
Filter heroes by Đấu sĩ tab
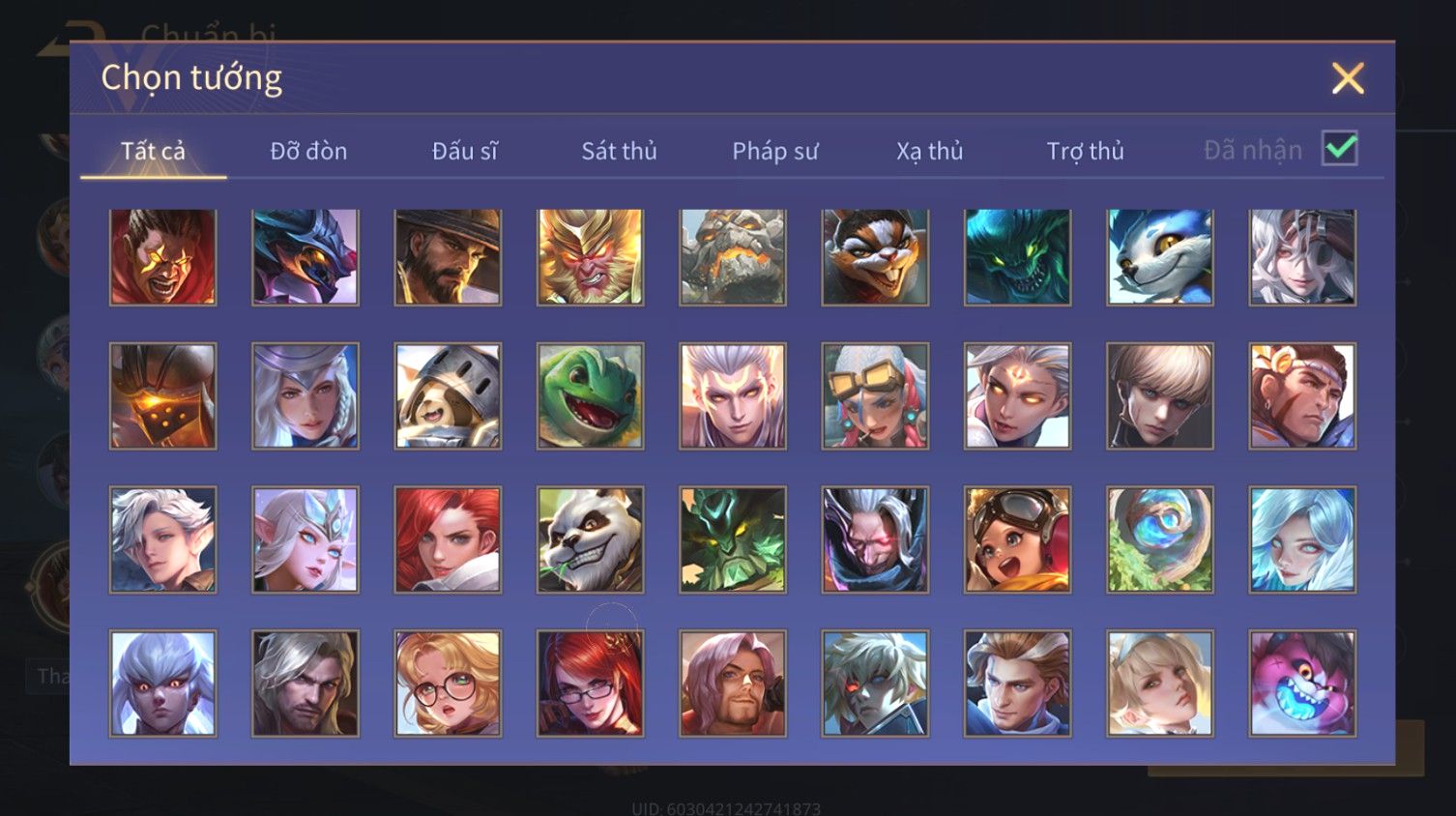464,151
